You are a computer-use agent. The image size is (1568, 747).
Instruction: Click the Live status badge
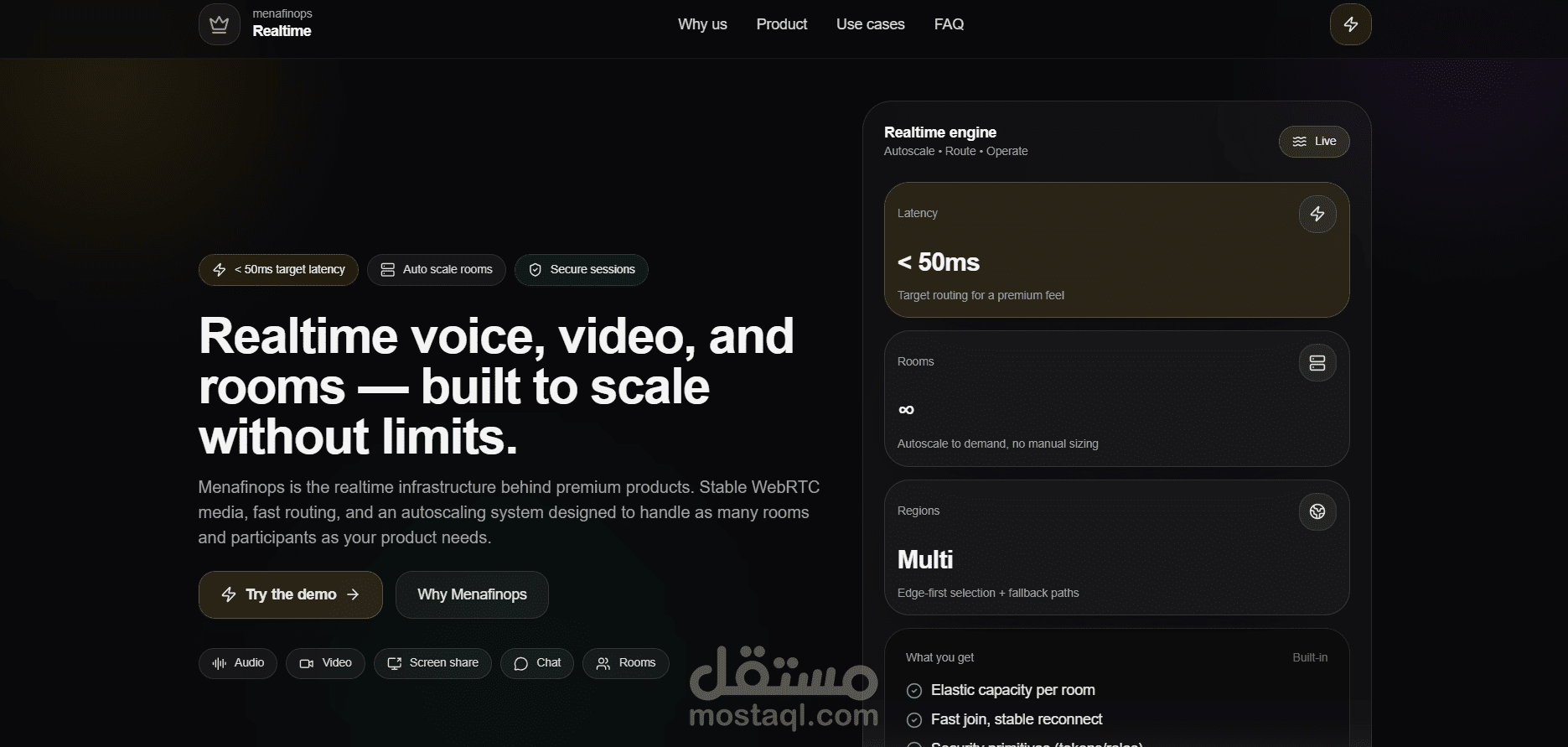pyautogui.click(x=1314, y=142)
